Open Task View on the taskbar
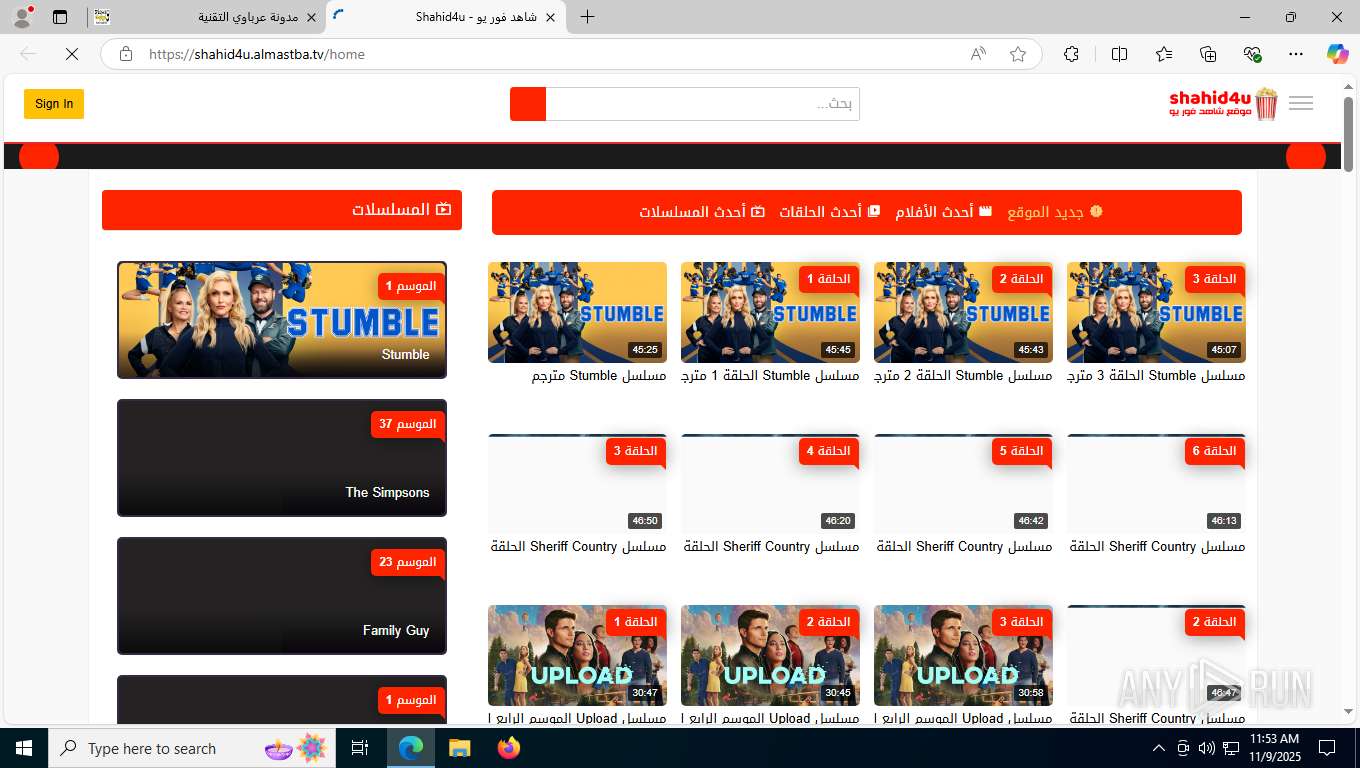1360x768 pixels. tap(360, 748)
